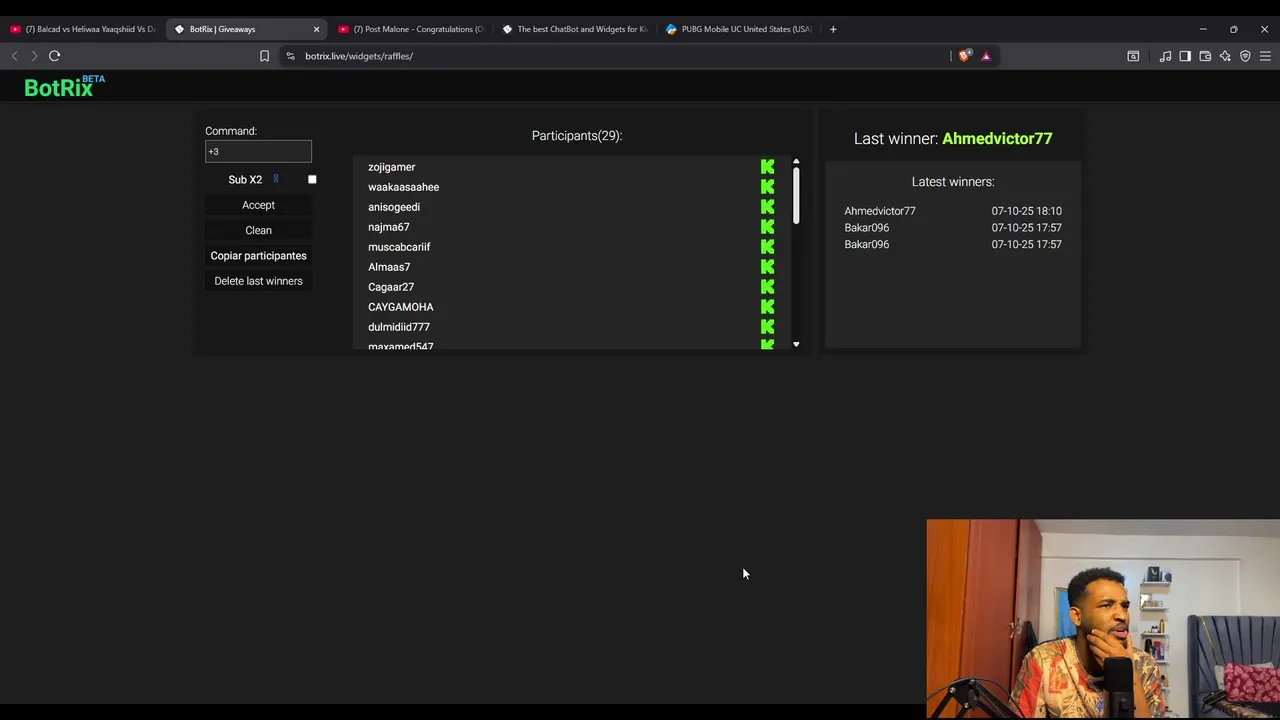Switch to the best ChatBot and Widgets tab
The image size is (1280, 720).
coord(575,29)
